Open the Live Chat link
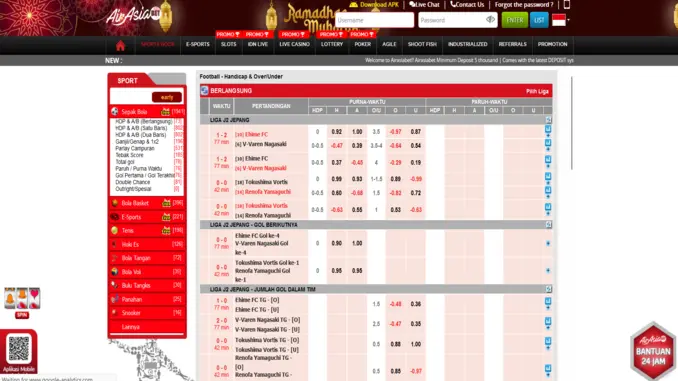Viewport: 678px width, 381px height. point(424,5)
